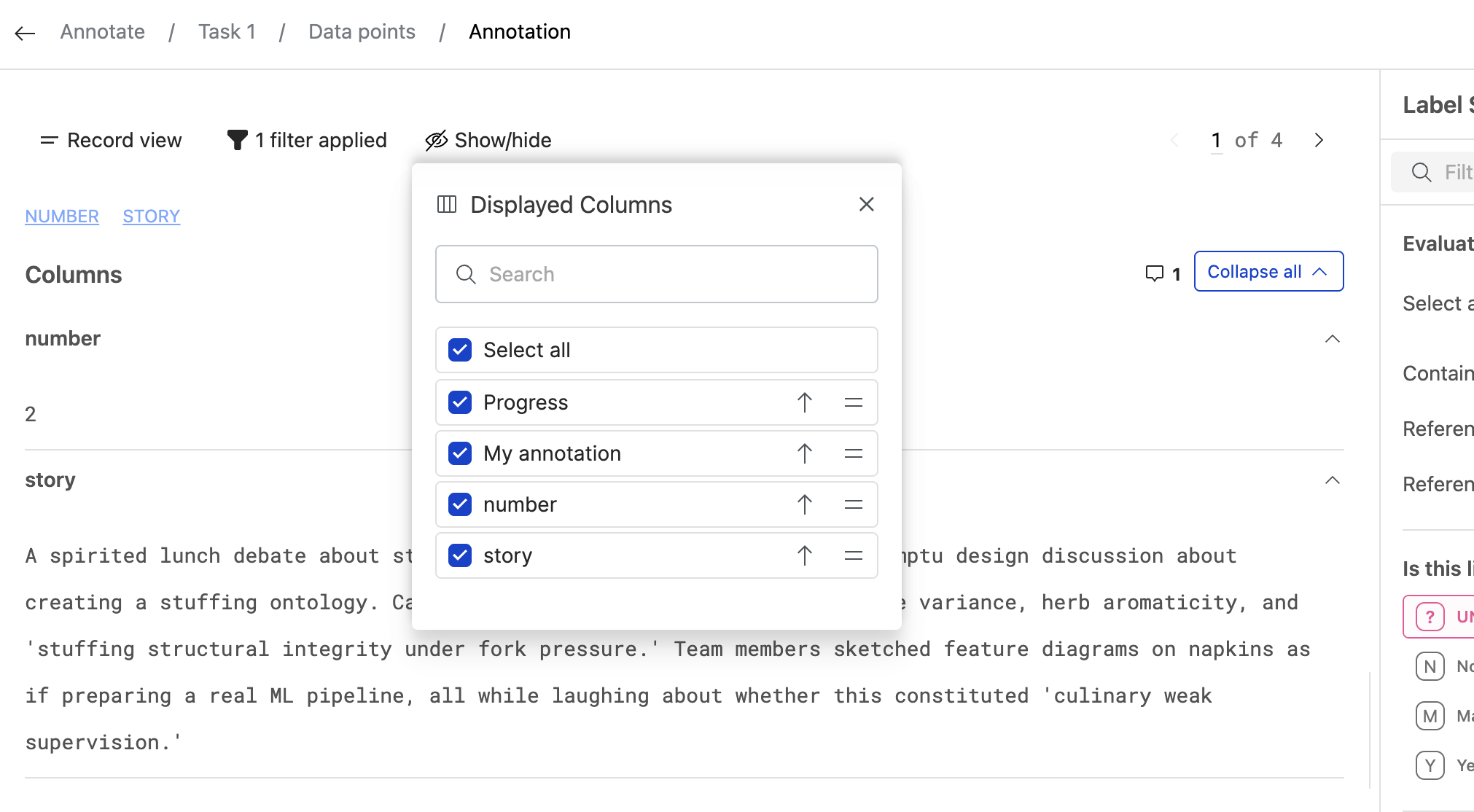Image resolution: width=1474 pixels, height=812 pixels.
Task: Open the Annotate breadcrumb item
Action: click(102, 31)
